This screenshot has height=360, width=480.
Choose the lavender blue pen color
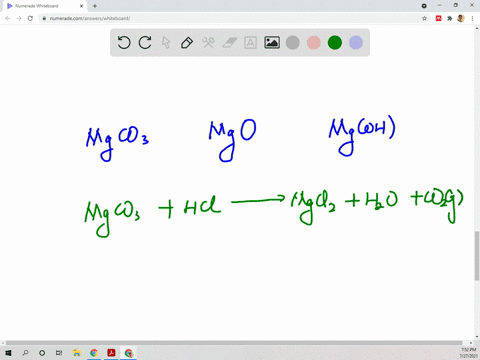coord(356,43)
